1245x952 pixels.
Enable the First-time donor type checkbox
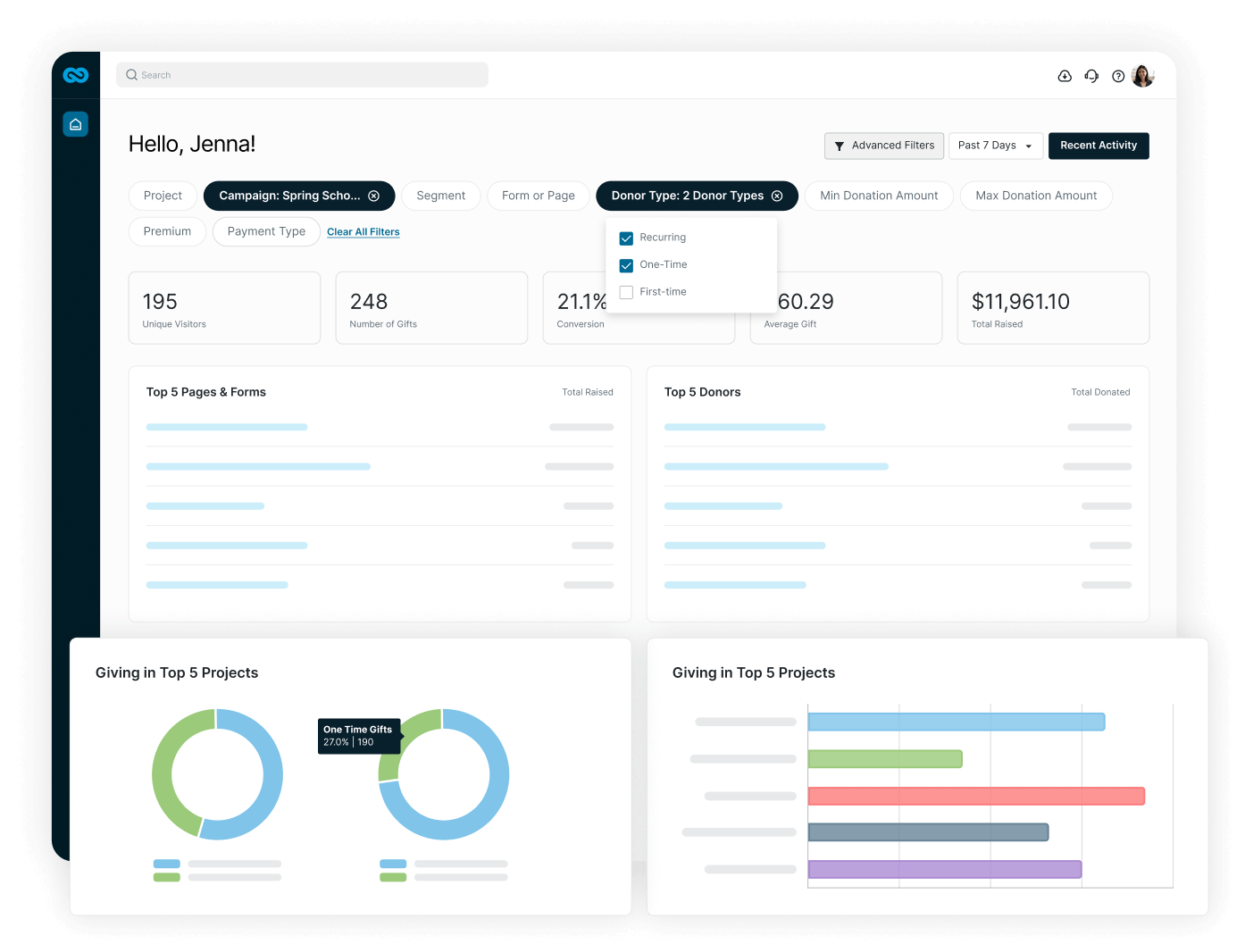pos(627,293)
